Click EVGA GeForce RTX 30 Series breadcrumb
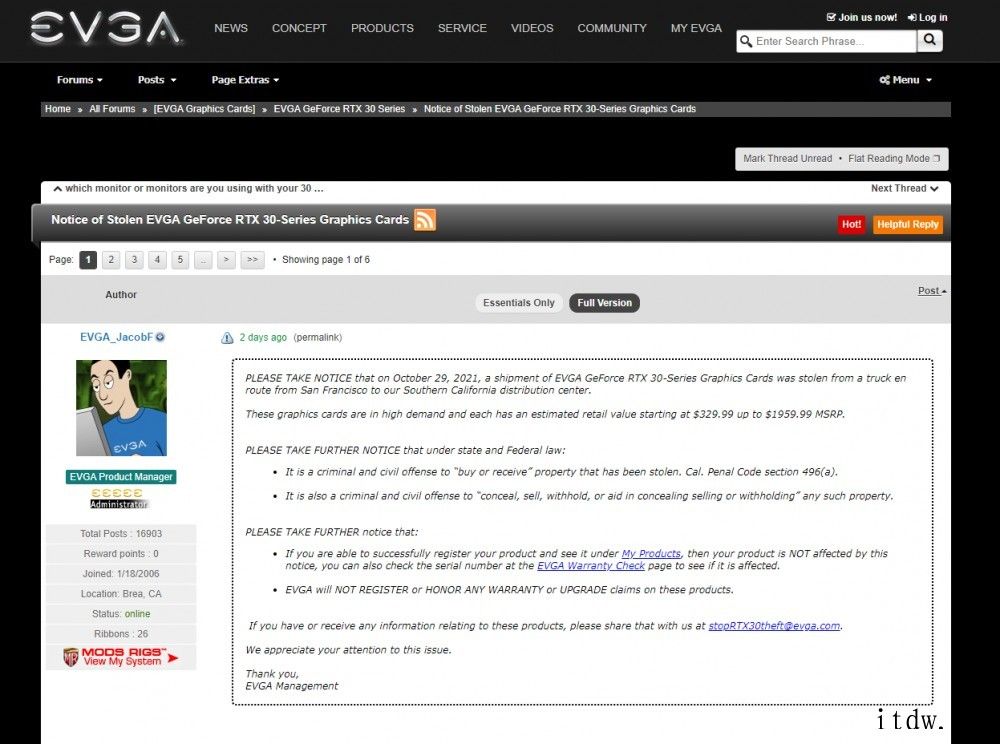Screen dimensions: 1000x744 (x=339, y=109)
